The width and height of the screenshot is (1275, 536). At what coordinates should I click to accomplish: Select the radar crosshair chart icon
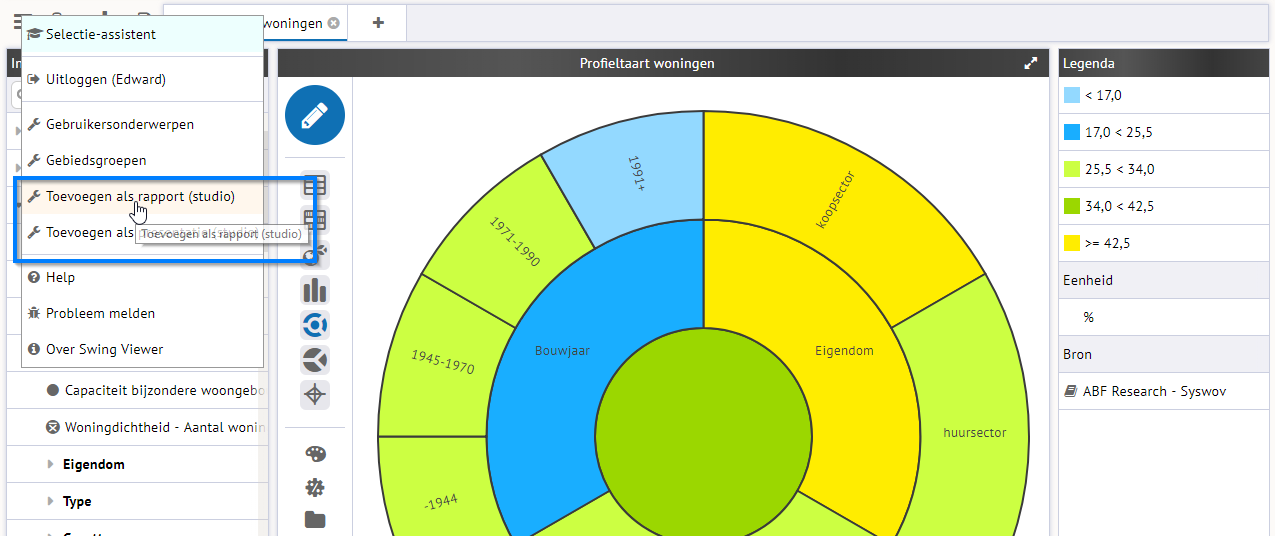point(315,395)
